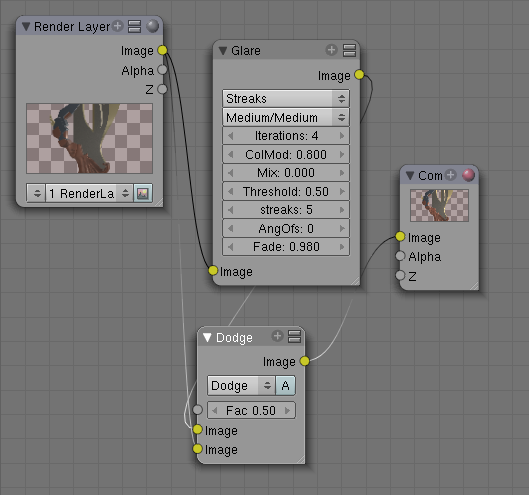Click Render Layer Z output socket
The image size is (529, 495).
(x=162, y=89)
